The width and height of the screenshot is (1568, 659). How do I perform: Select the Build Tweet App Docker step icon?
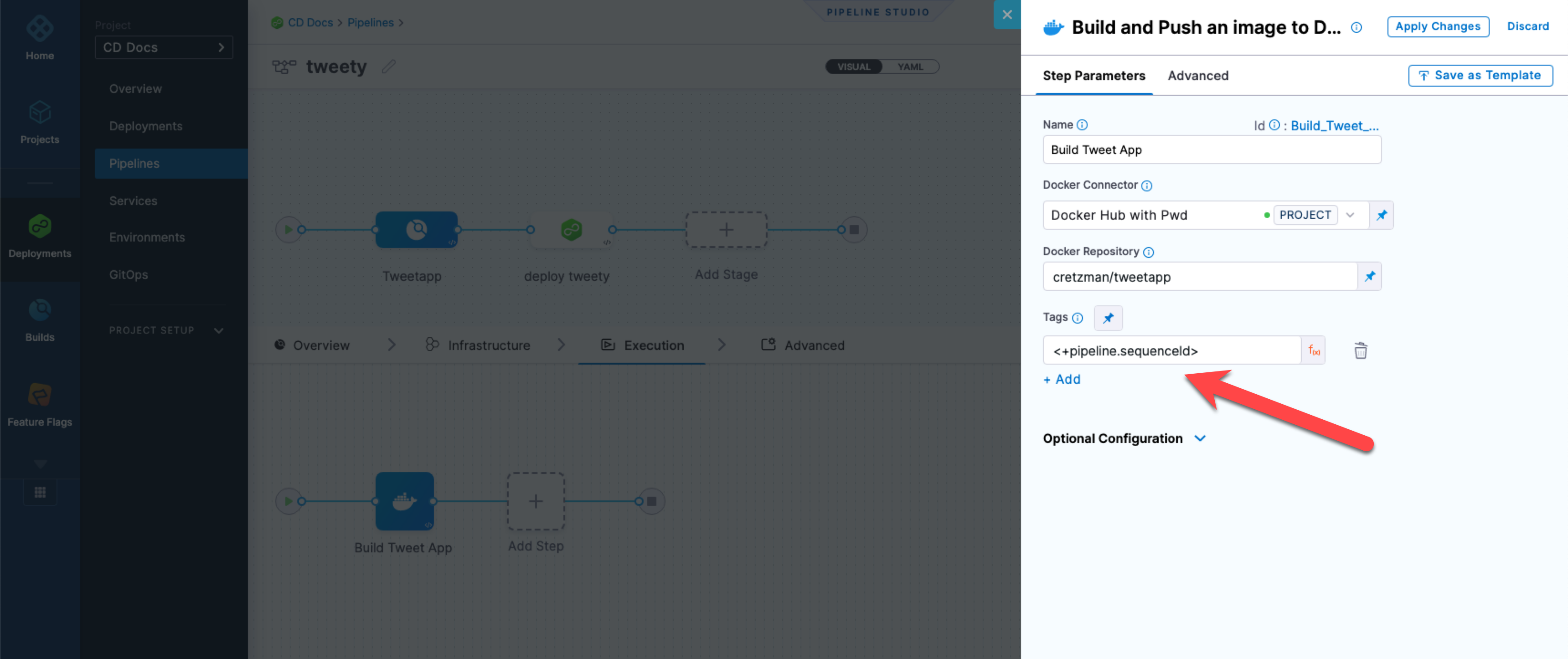[x=404, y=501]
